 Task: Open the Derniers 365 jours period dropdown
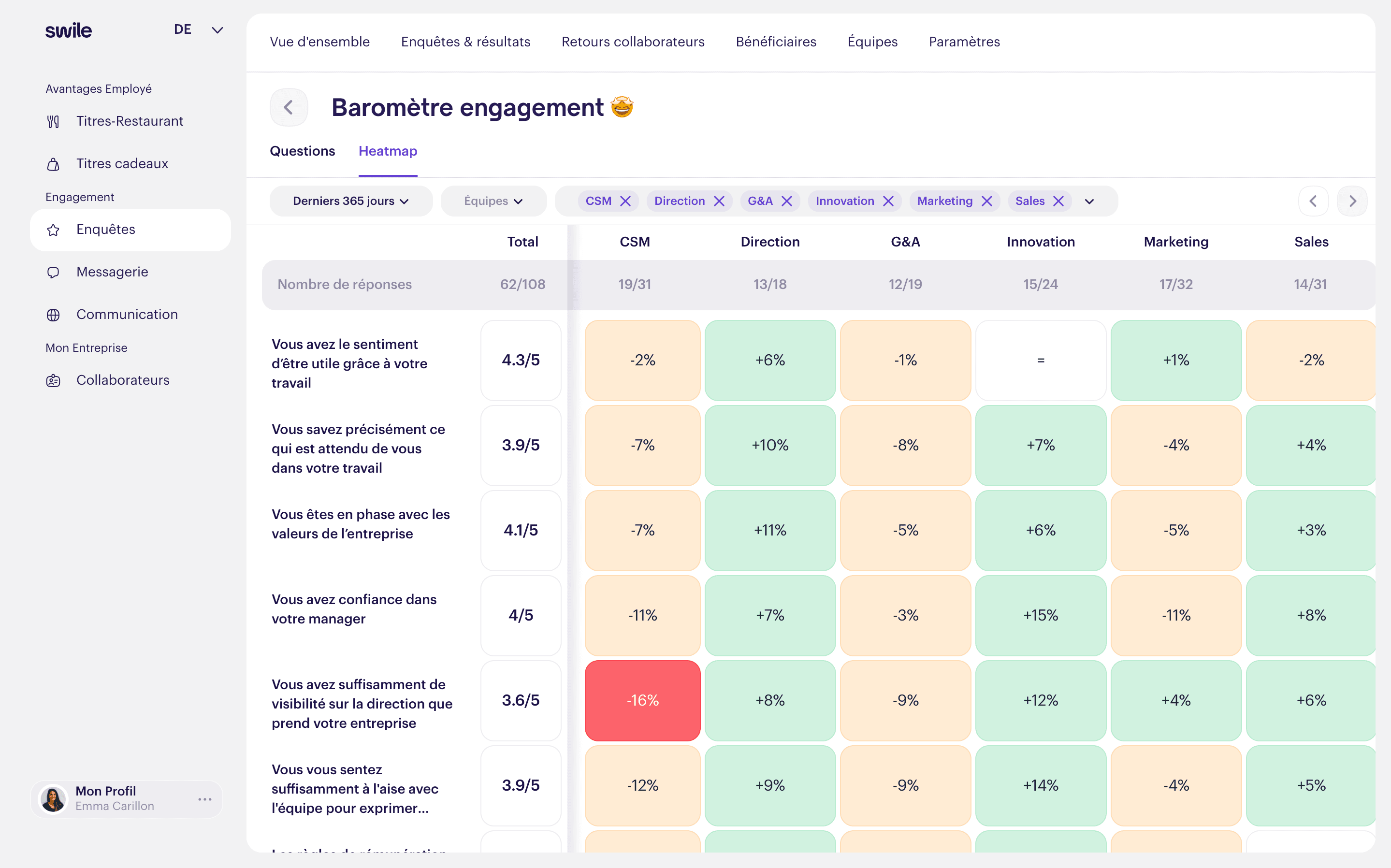350,201
